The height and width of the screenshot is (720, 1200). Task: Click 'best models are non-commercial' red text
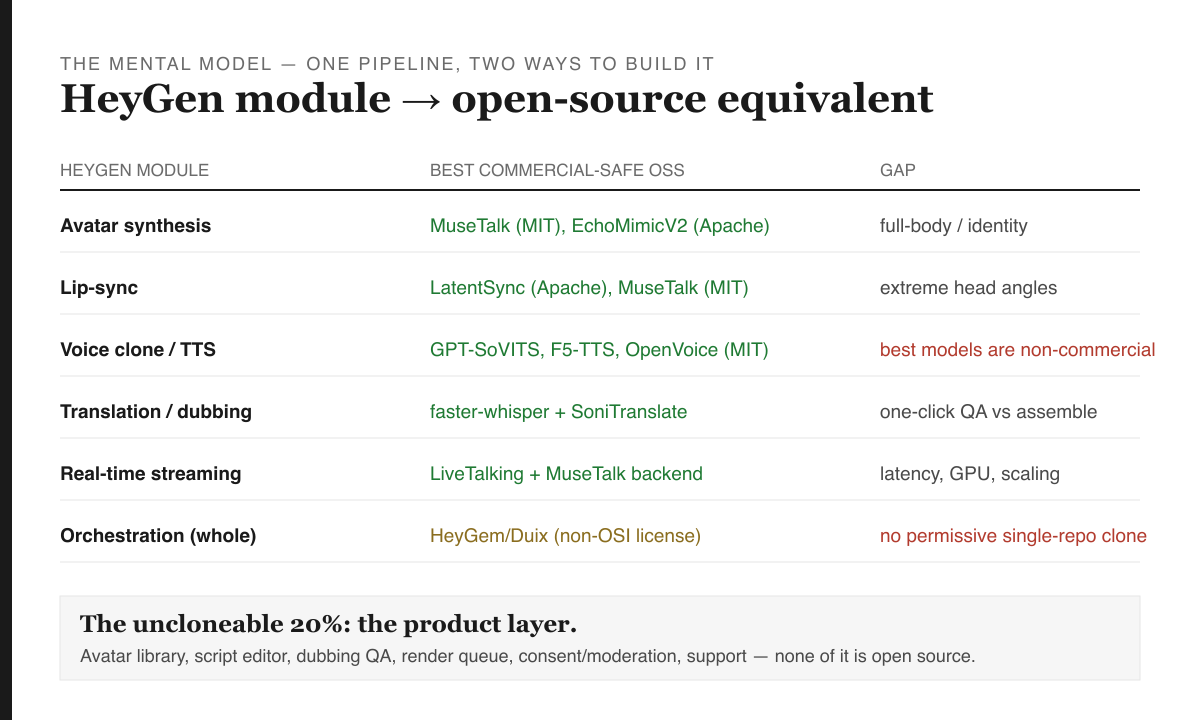[x=1017, y=350]
